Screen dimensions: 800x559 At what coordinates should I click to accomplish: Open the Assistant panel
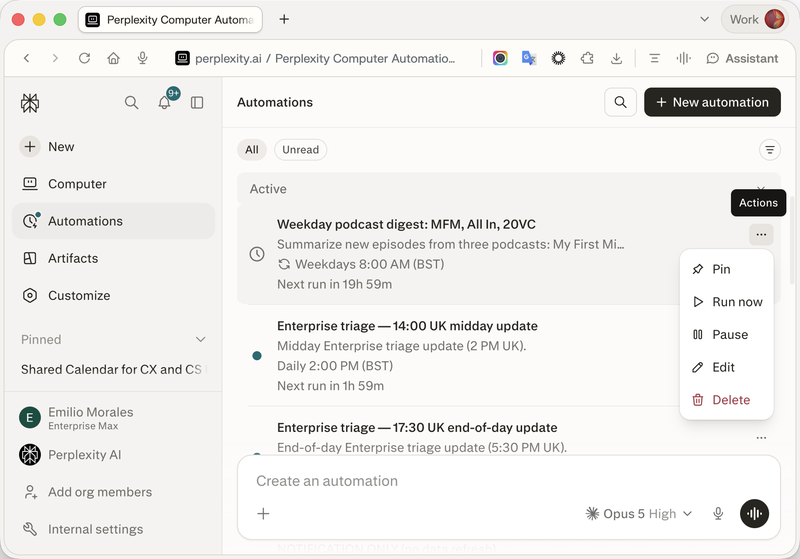click(742, 59)
